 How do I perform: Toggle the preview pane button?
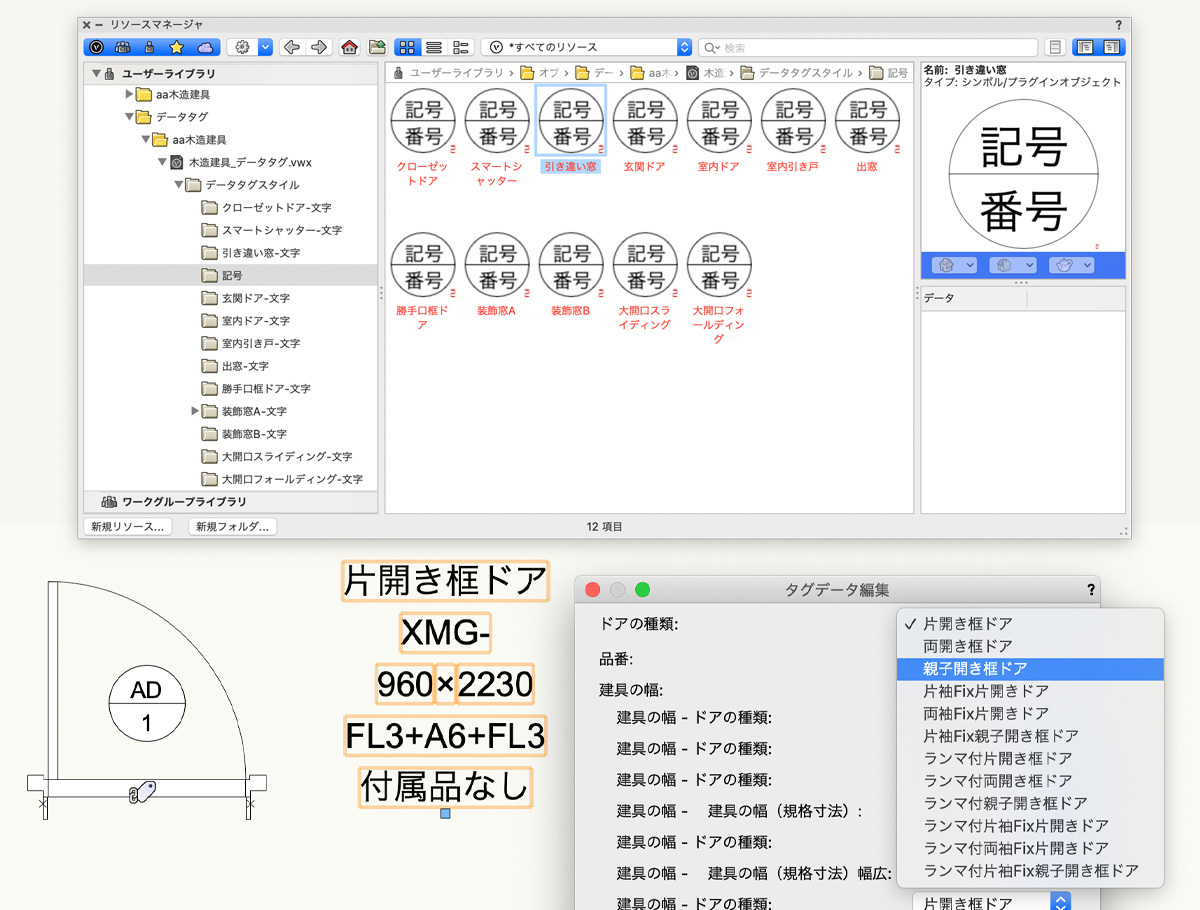click(1112, 47)
